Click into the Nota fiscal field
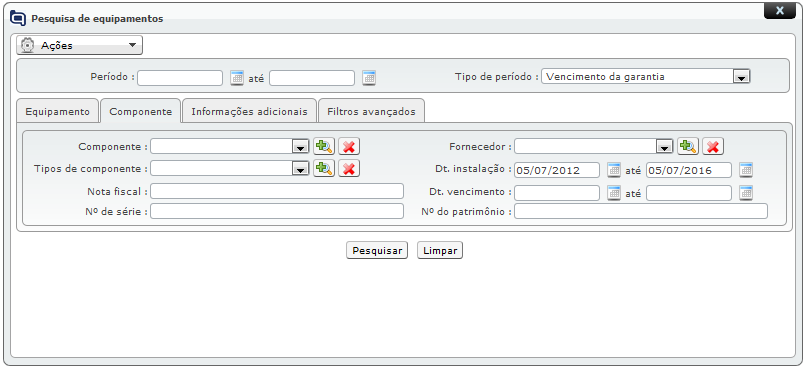The height and width of the screenshot is (369, 806). pyautogui.click(x=277, y=191)
